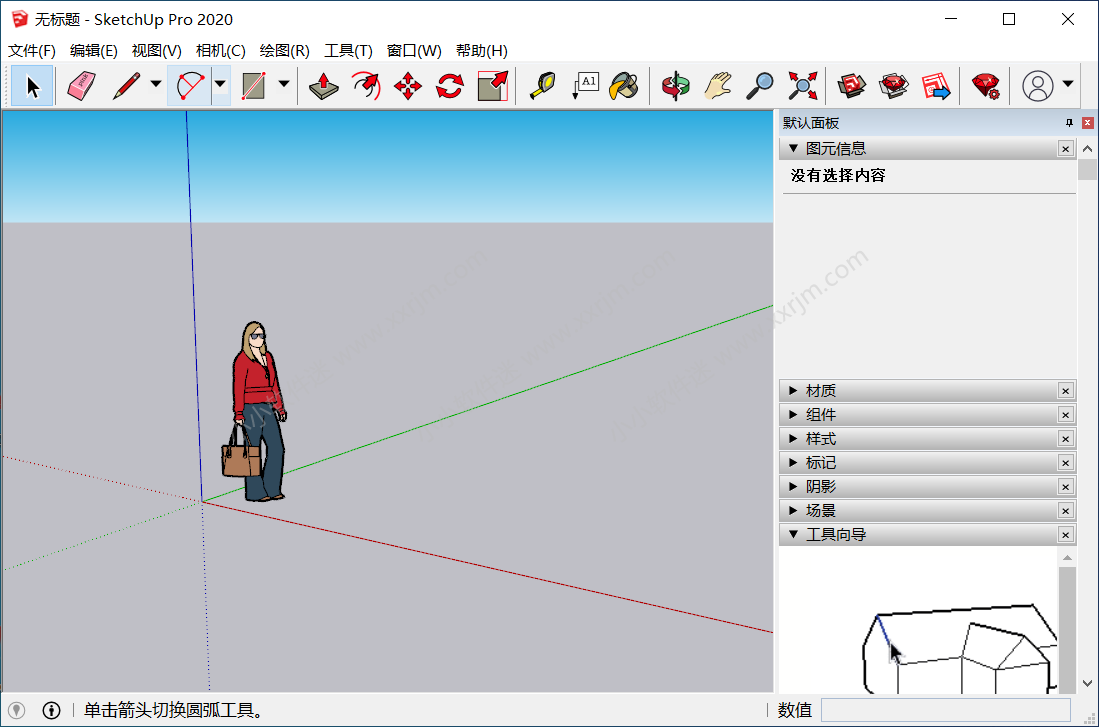The width and height of the screenshot is (1099, 727).
Task: Open the account dropdown arrow
Action: coord(1067,84)
